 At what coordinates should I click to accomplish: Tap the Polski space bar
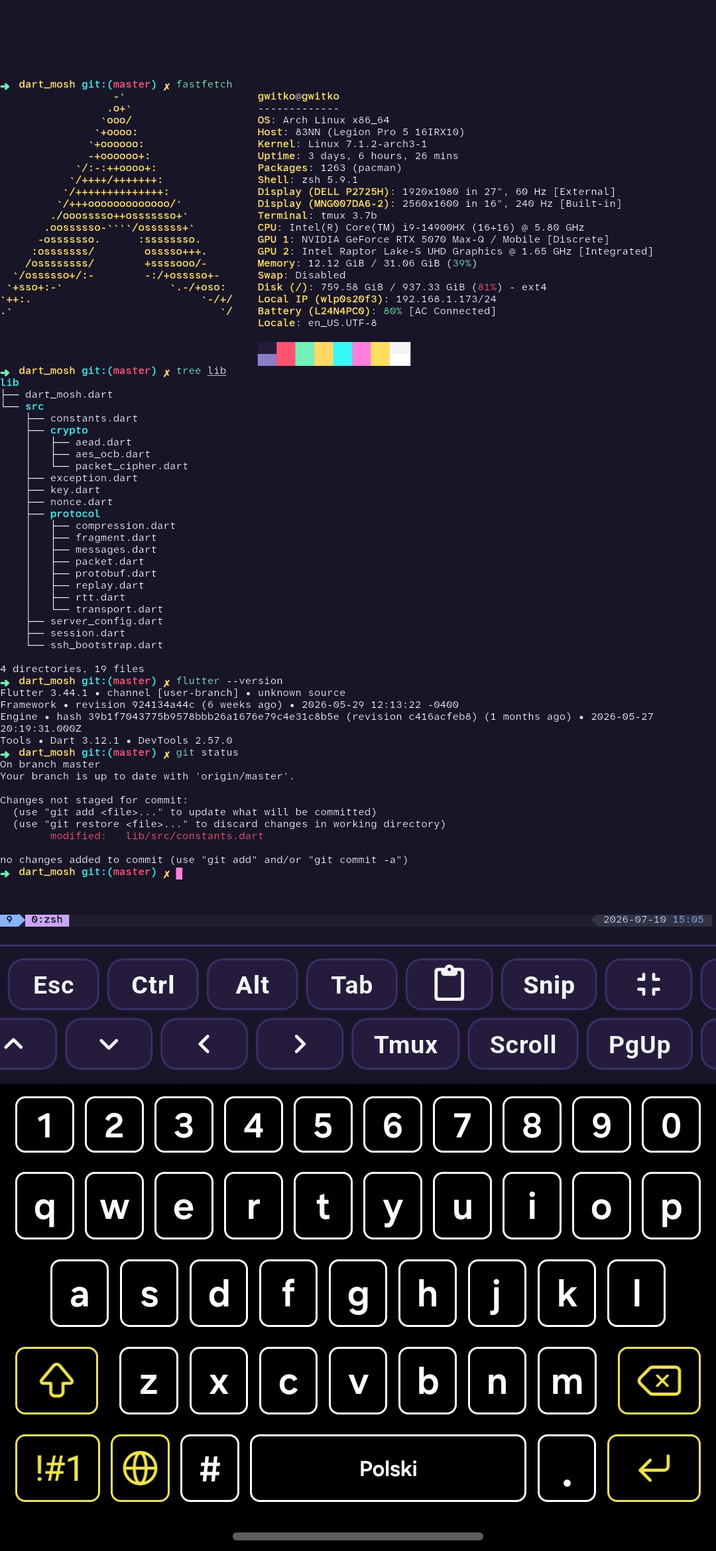coord(388,1468)
